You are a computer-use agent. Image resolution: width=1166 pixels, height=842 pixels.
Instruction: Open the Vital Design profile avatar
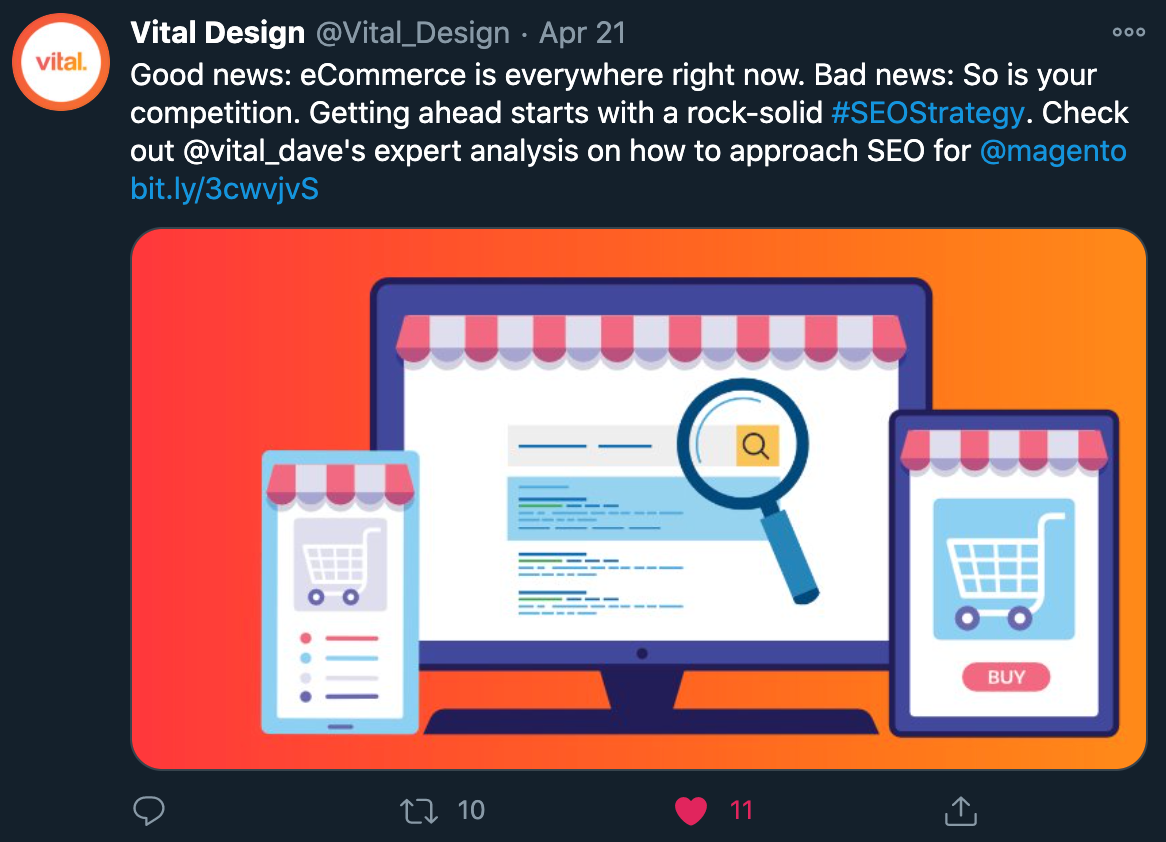[61, 62]
